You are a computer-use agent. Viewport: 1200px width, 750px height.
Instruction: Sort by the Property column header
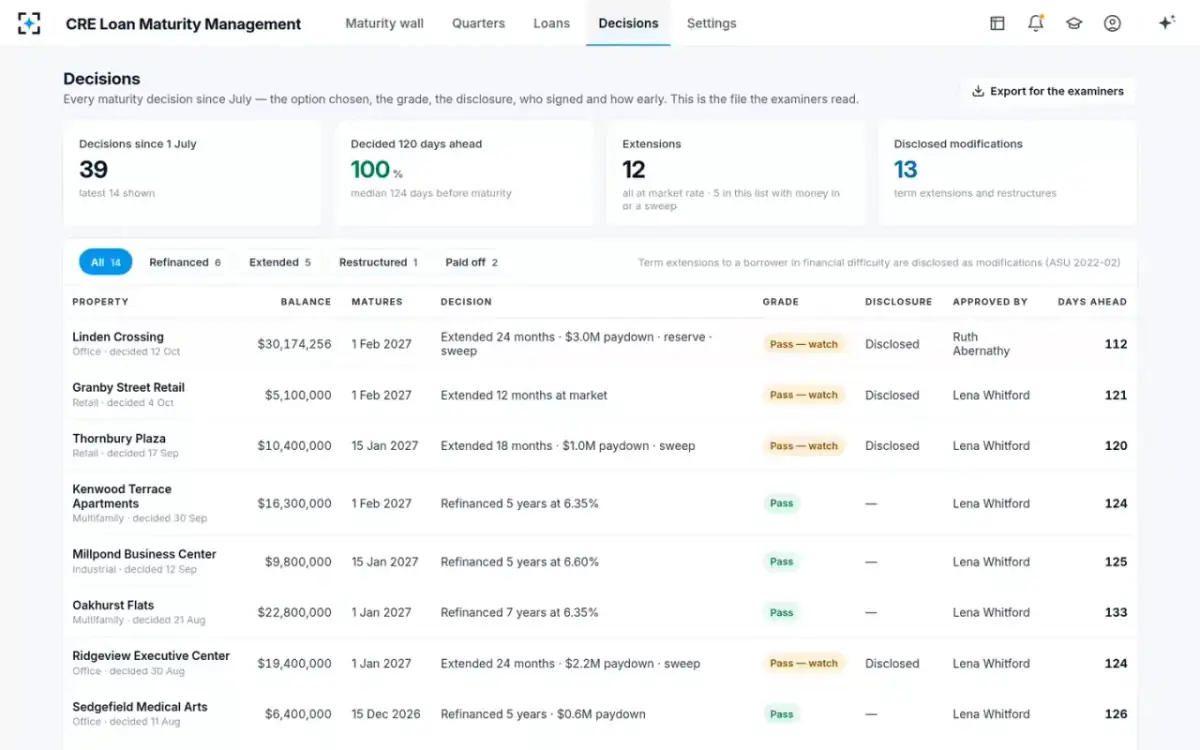[100, 301]
